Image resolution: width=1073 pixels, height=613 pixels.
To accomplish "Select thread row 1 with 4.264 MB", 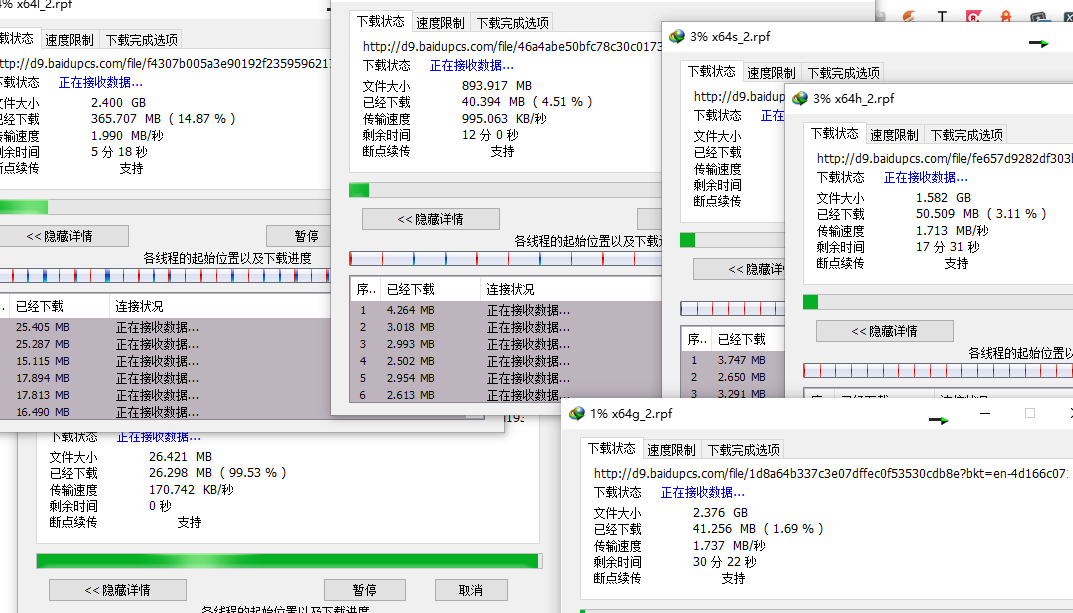I will pyautogui.click(x=506, y=310).
